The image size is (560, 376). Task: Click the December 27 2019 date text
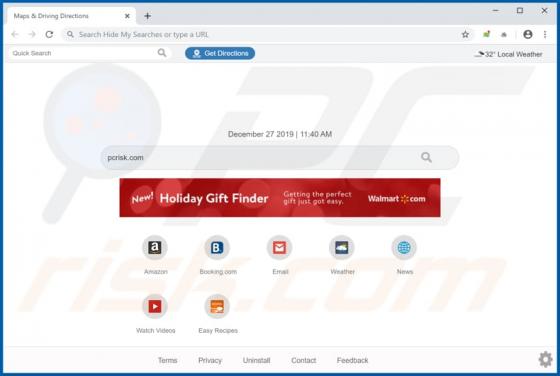(x=280, y=134)
